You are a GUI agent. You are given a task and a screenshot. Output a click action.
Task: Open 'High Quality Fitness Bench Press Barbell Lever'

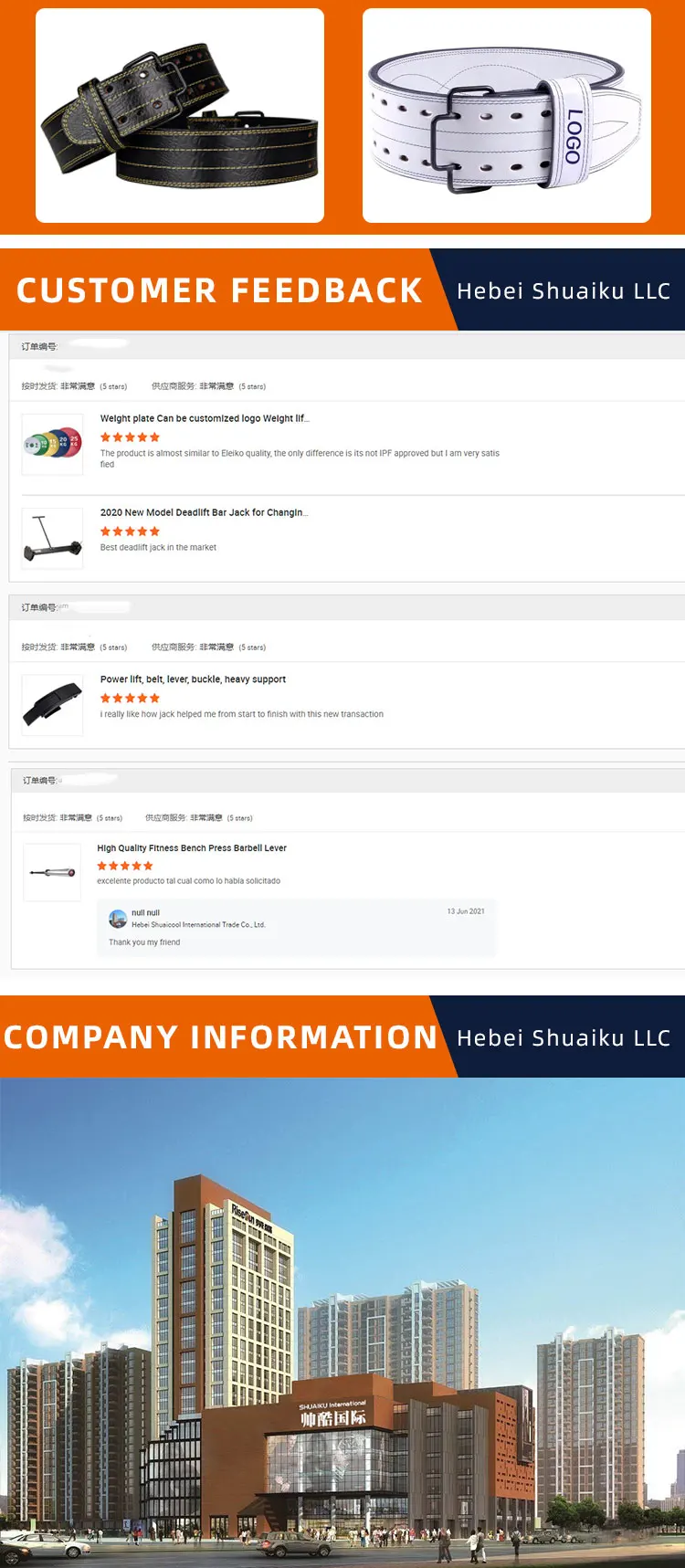click(192, 848)
